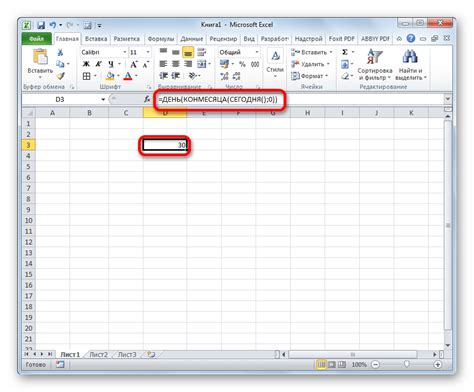Toggle bold (Ж) formatting
This screenshot has height=392, width=474.
(x=86, y=64)
